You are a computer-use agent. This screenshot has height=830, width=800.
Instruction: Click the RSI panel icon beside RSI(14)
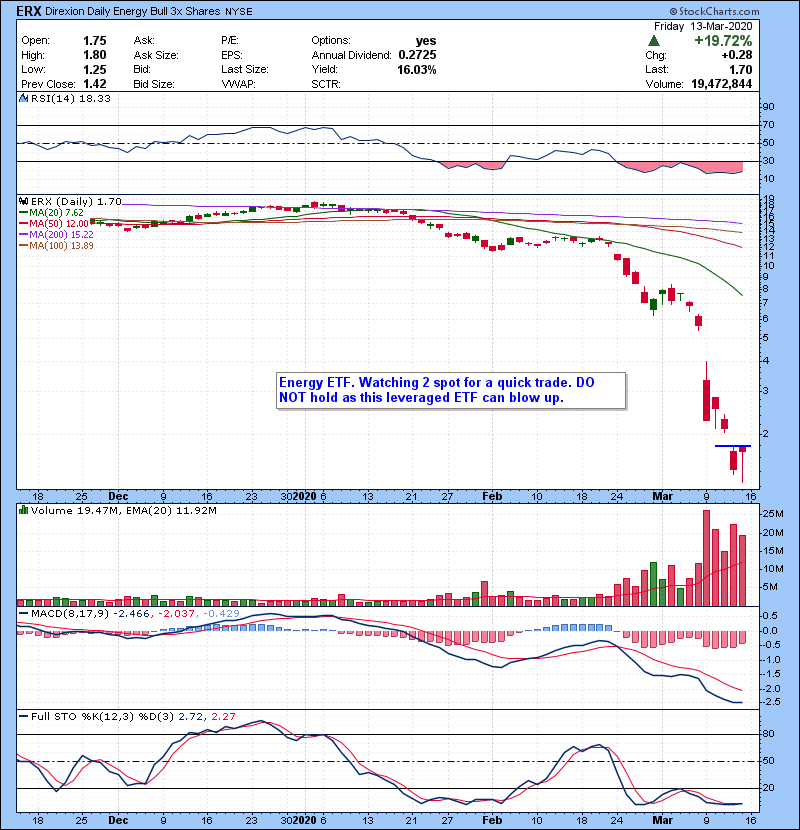point(23,98)
